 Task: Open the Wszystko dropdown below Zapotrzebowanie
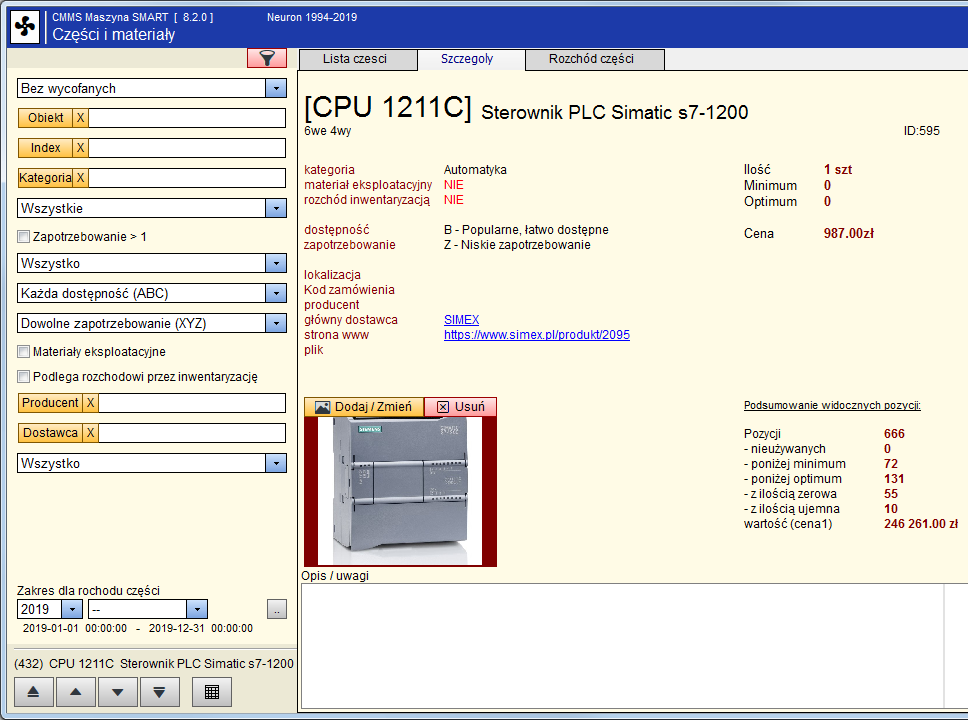coord(276,263)
